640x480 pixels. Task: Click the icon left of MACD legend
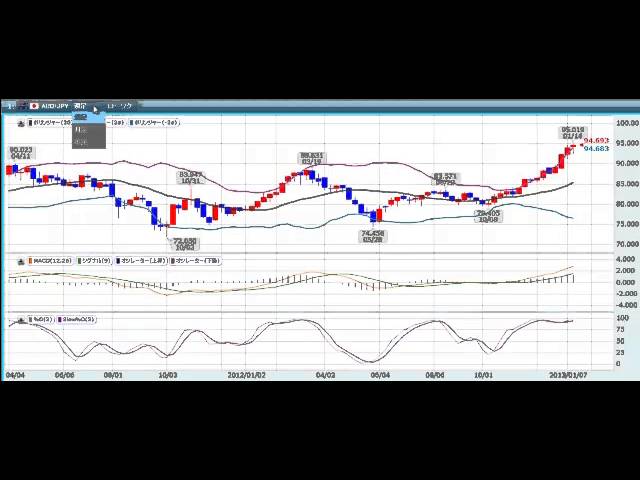click(x=20, y=261)
